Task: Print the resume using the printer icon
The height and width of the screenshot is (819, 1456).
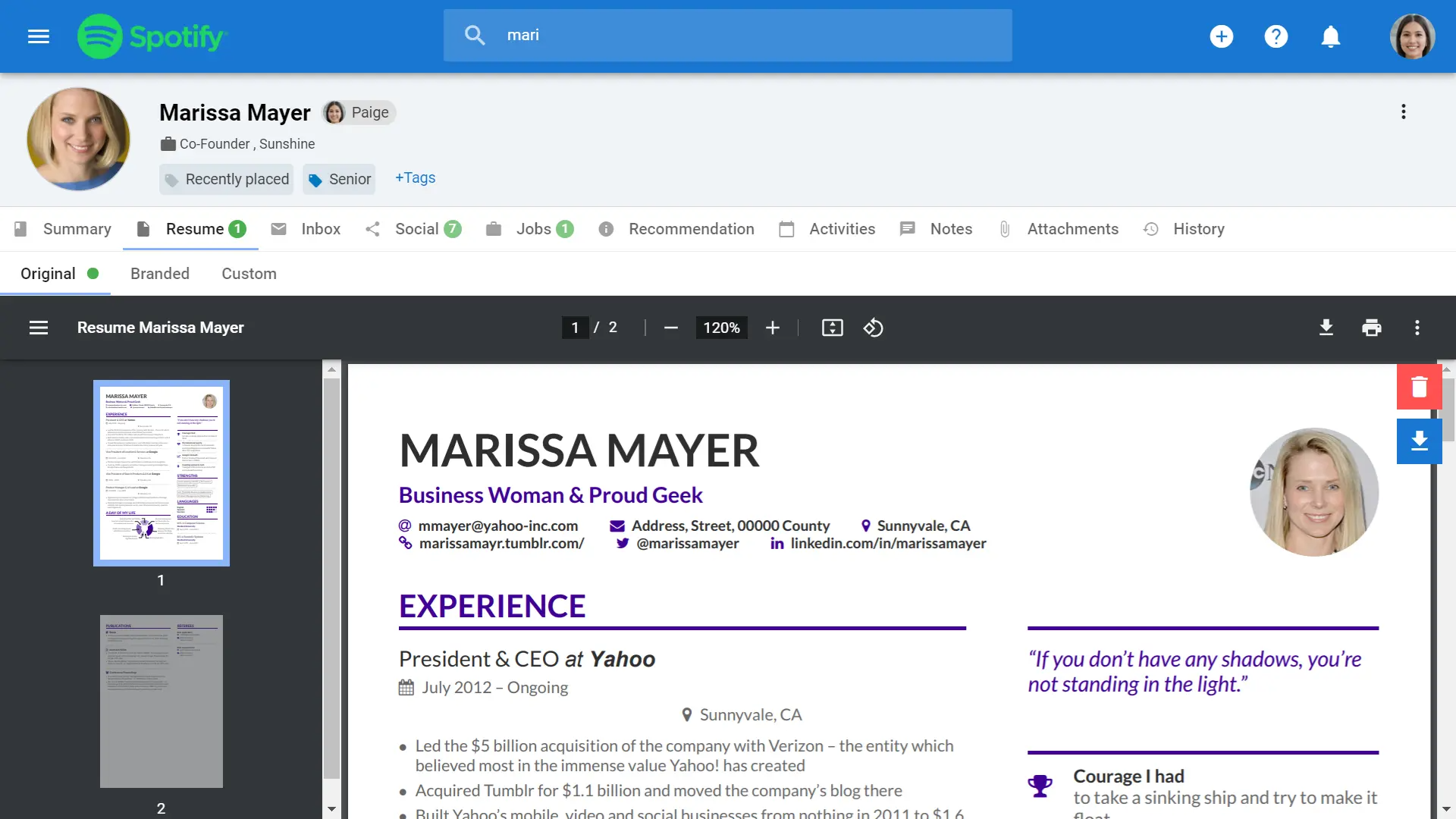Action: 1372,328
